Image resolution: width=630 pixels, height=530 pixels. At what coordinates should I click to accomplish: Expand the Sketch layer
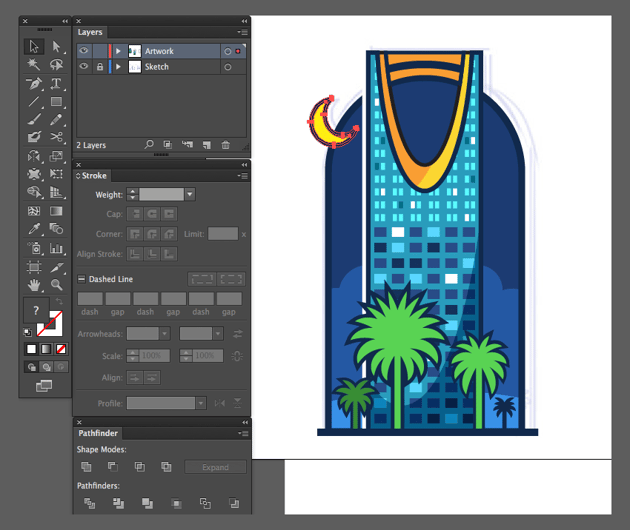click(118, 67)
